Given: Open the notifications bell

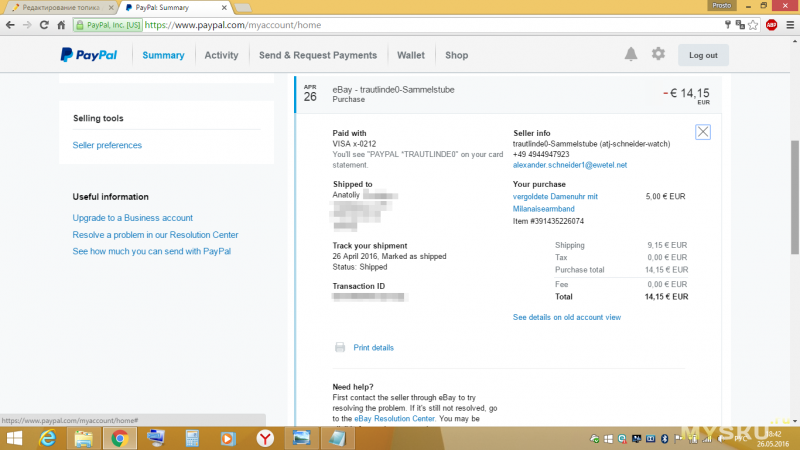Looking at the screenshot, I should (631, 54).
